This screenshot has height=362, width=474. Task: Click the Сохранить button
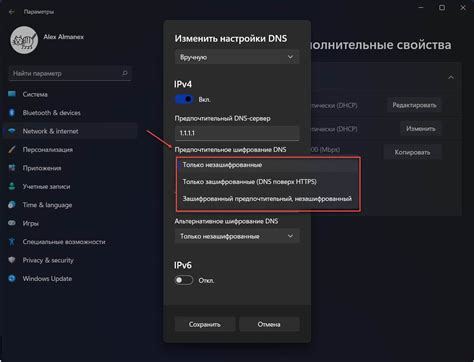205,324
